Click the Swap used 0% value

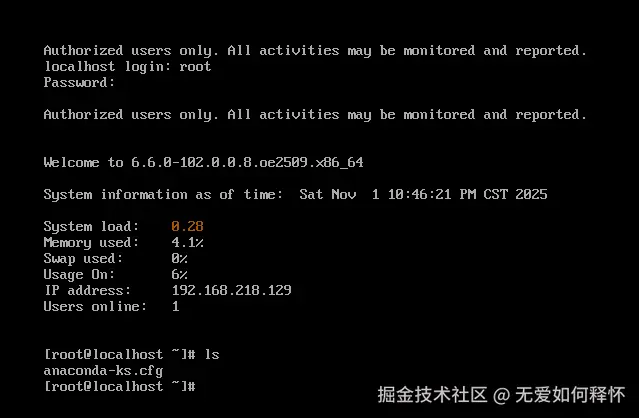179,258
